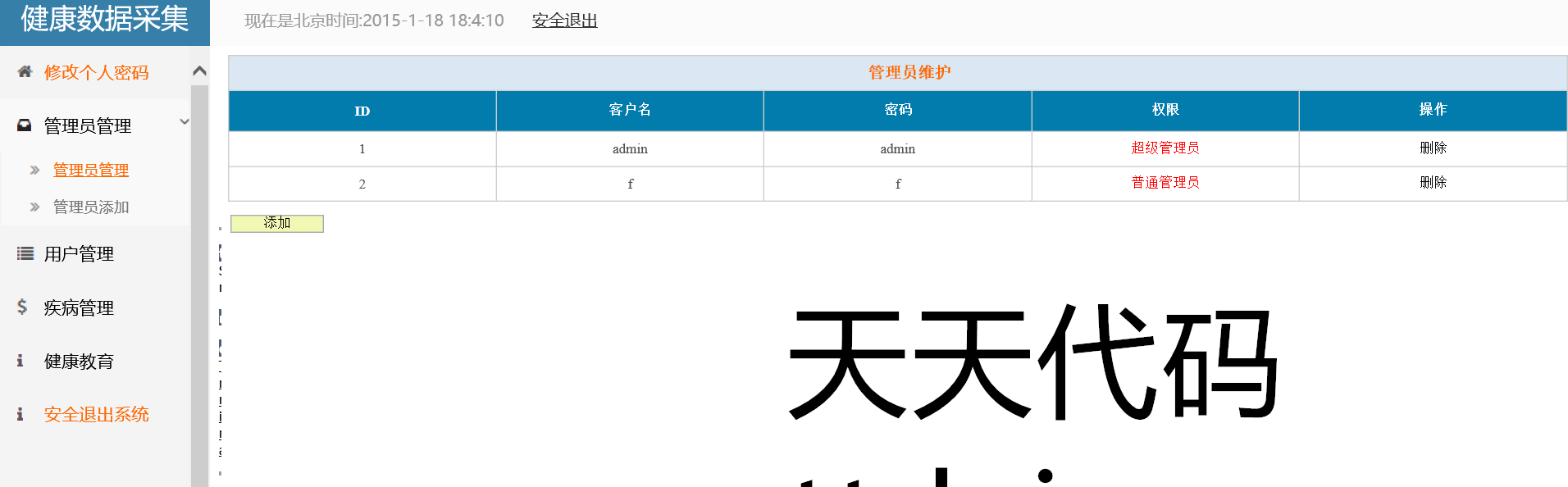Click the home icon beside 修改个人密码

tap(25, 72)
